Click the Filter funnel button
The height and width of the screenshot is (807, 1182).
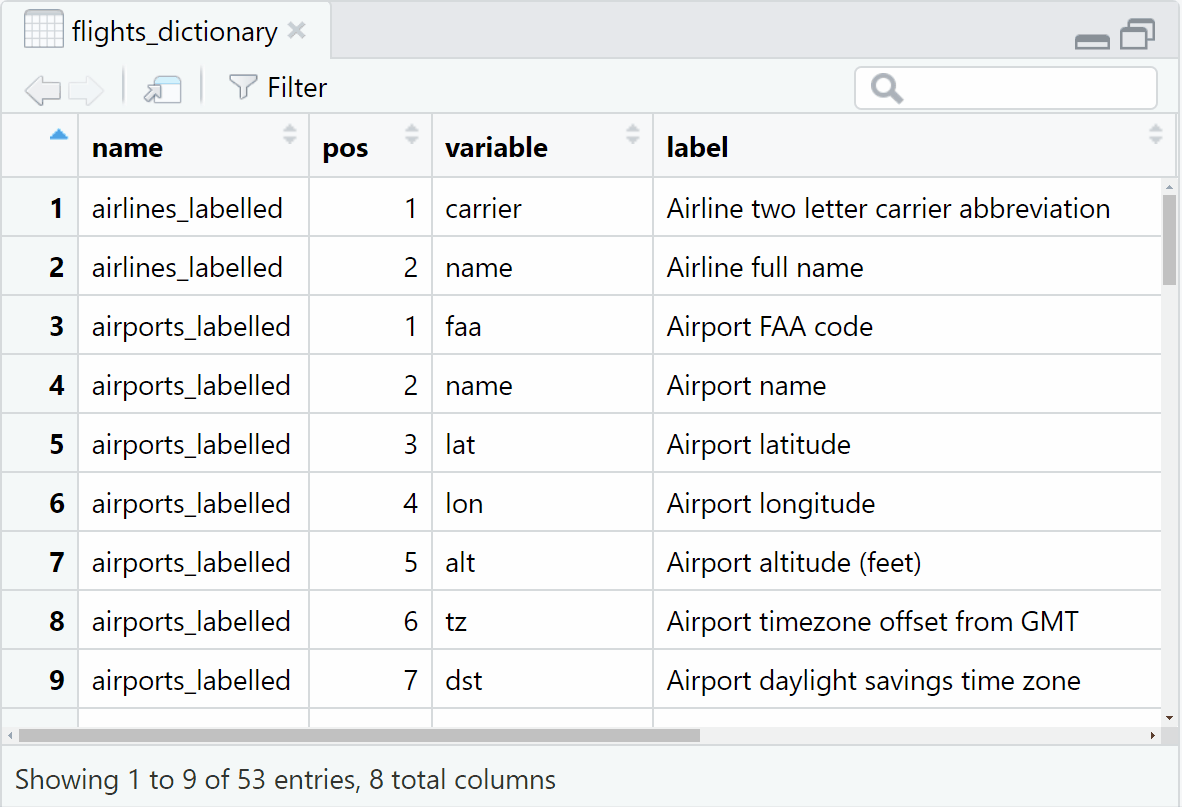(x=277, y=88)
